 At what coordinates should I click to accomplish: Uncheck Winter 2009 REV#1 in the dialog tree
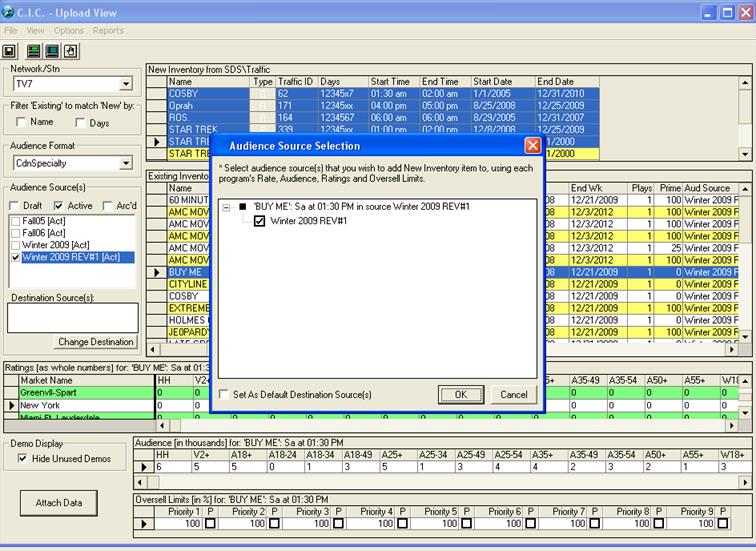pyautogui.click(x=260, y=221)
